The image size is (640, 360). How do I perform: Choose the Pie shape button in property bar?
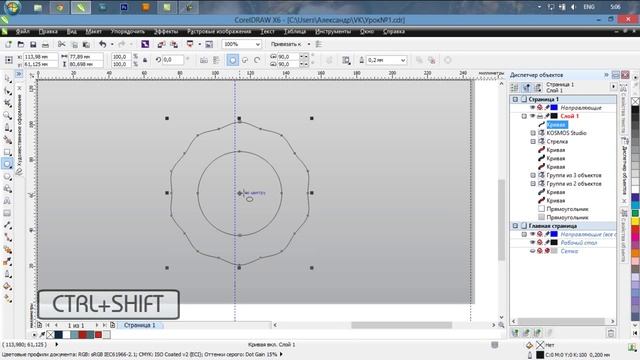tap(245, 60)
